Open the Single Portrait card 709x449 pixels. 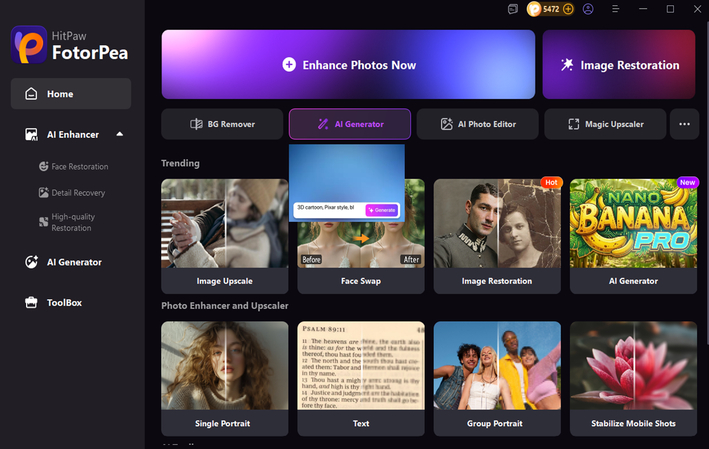225,378
